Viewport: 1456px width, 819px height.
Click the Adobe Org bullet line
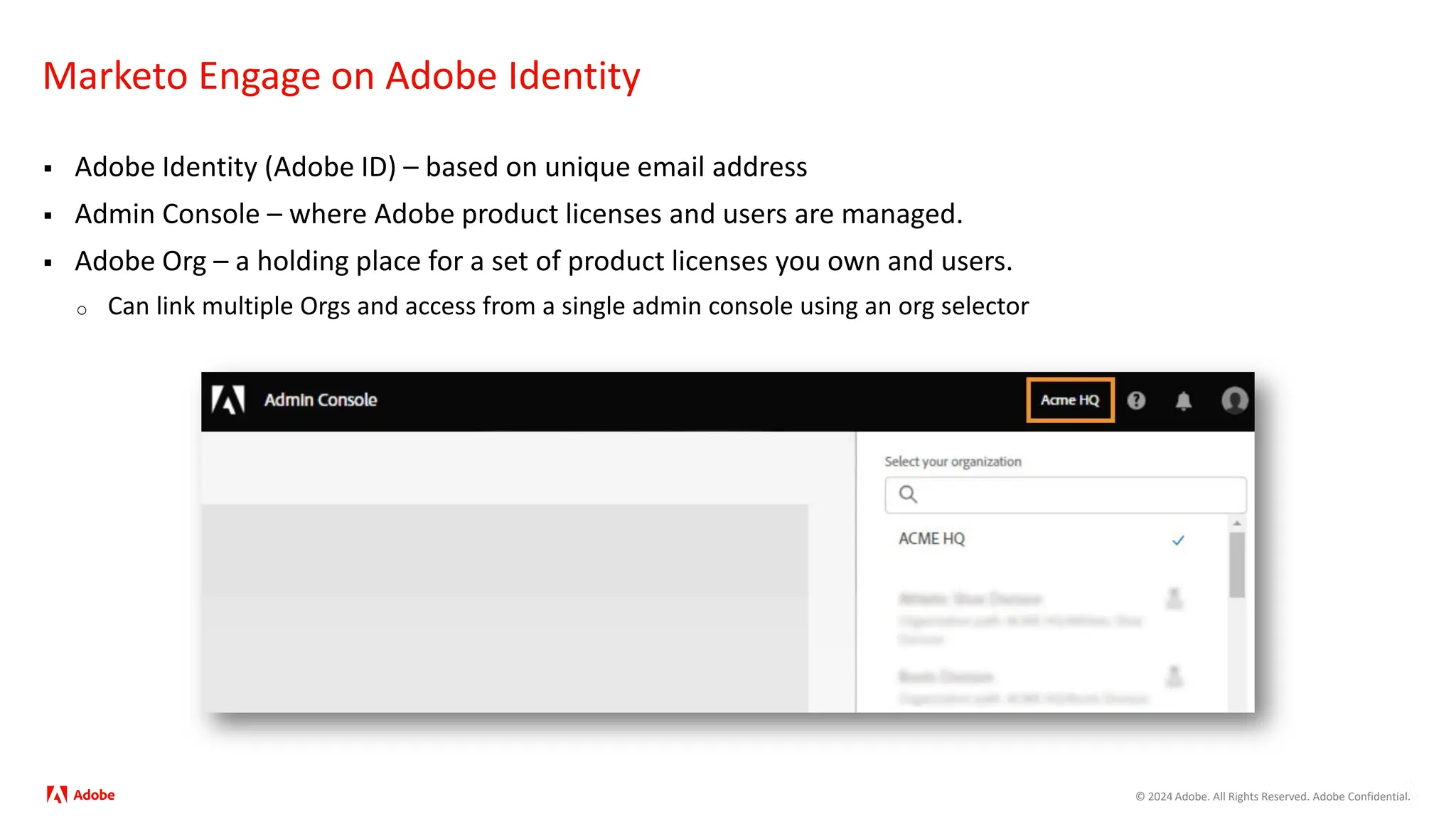click(x=544, y=262)
